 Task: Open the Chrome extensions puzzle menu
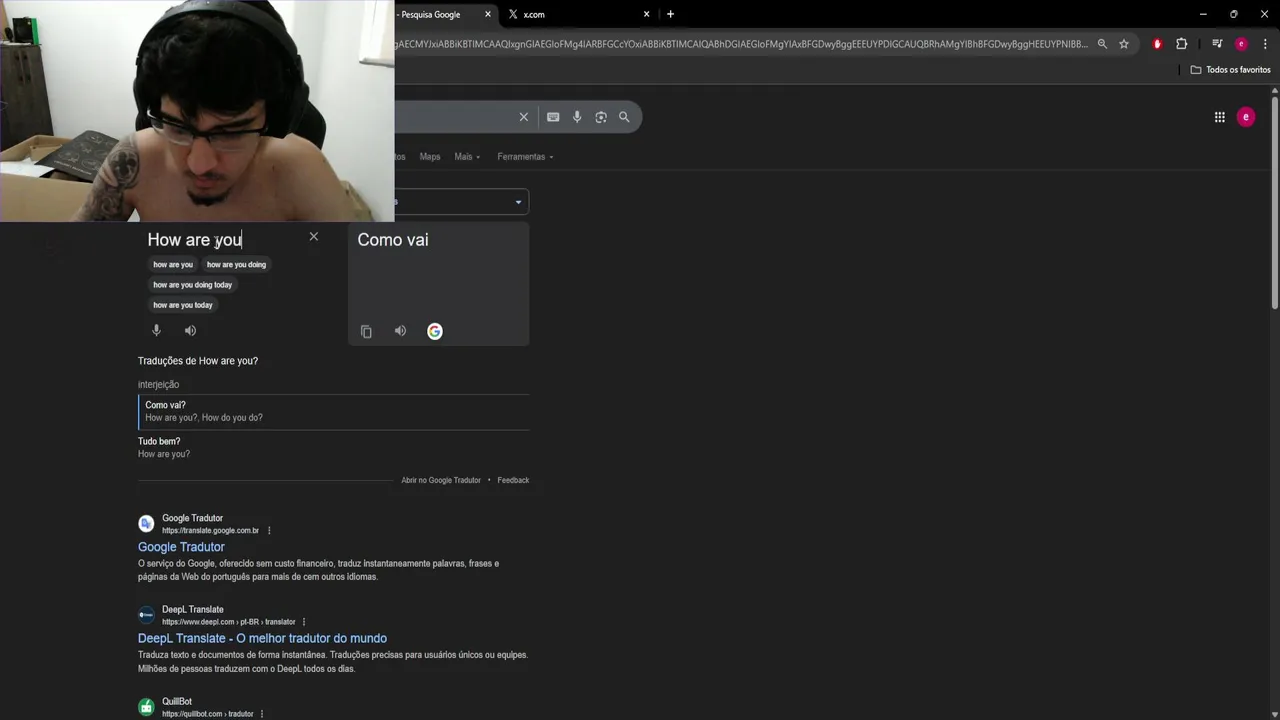(x=1181, y=44)
